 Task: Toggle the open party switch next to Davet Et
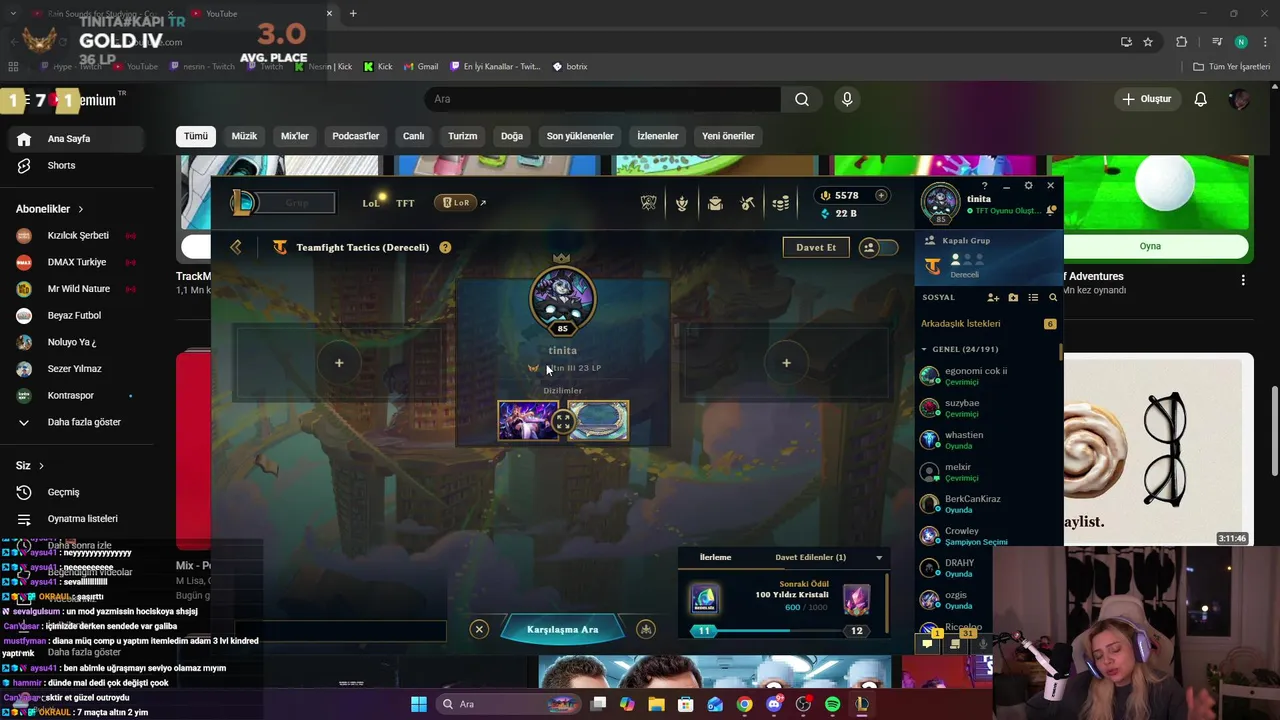[879, 247]
